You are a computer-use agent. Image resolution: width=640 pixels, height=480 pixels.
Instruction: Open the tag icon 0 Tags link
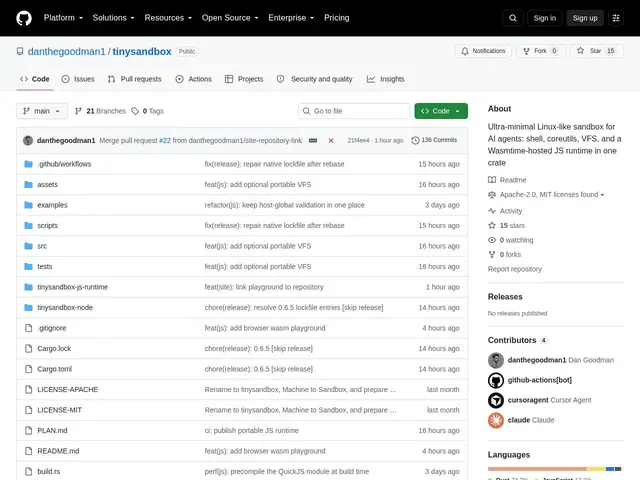point(147,111)
